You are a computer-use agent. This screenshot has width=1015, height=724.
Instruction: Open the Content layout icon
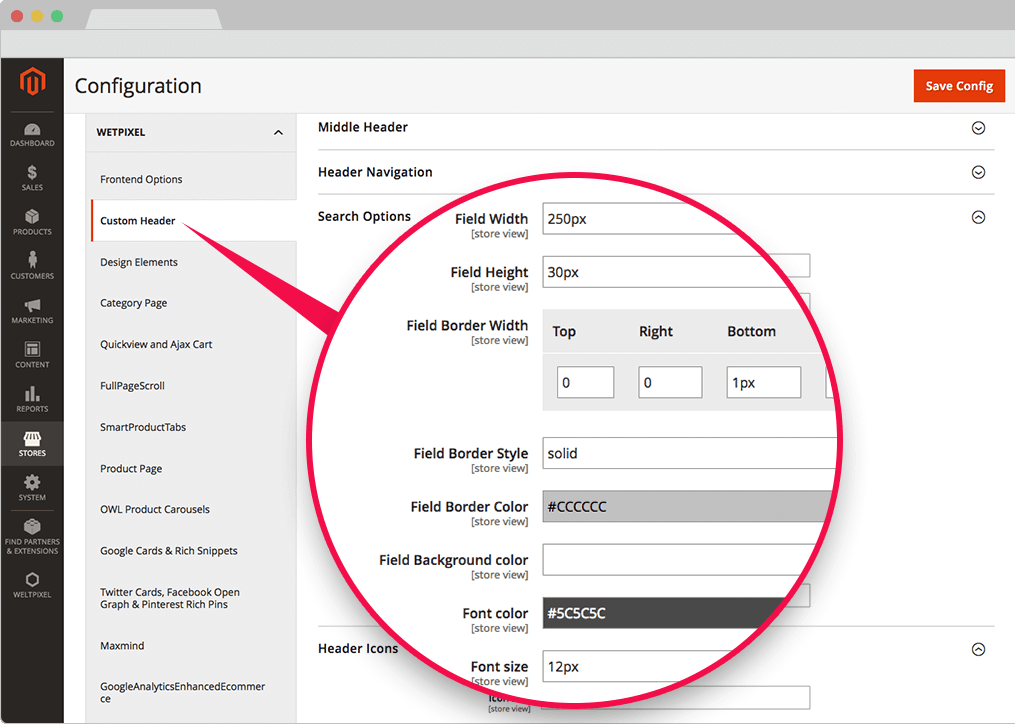click(32, 351)
